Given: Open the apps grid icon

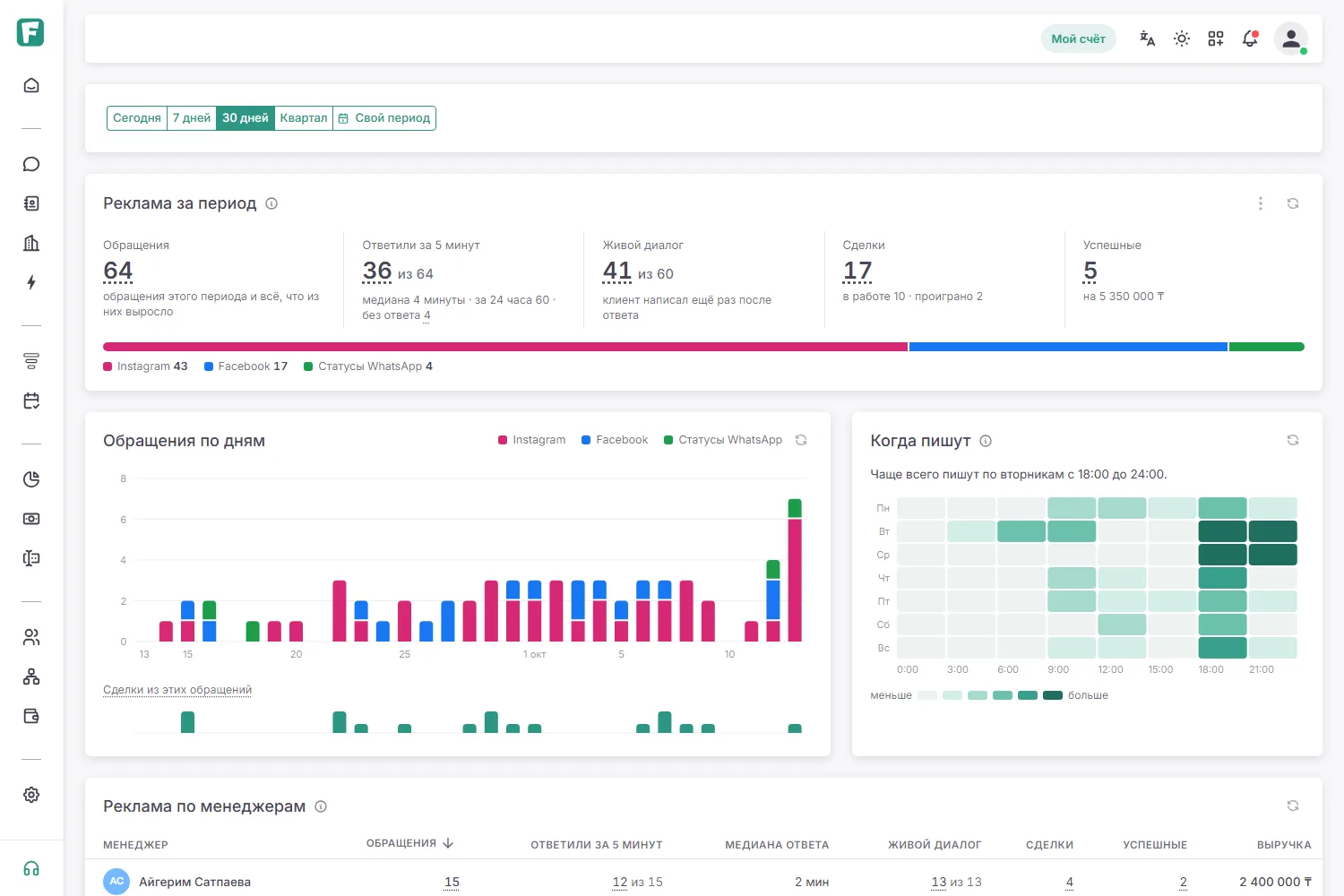Looking at the screenshot, I should pyautogui.click(x=1216, y=39).
